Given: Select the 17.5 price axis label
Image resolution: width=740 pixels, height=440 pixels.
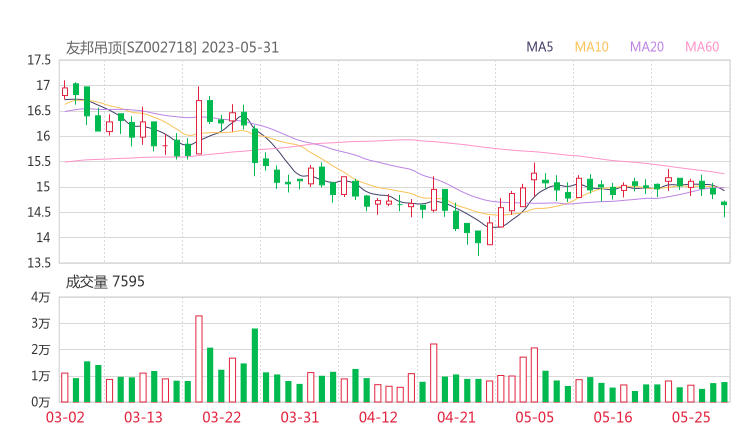Looking at the screenshot, I should [x=39, y=60].
